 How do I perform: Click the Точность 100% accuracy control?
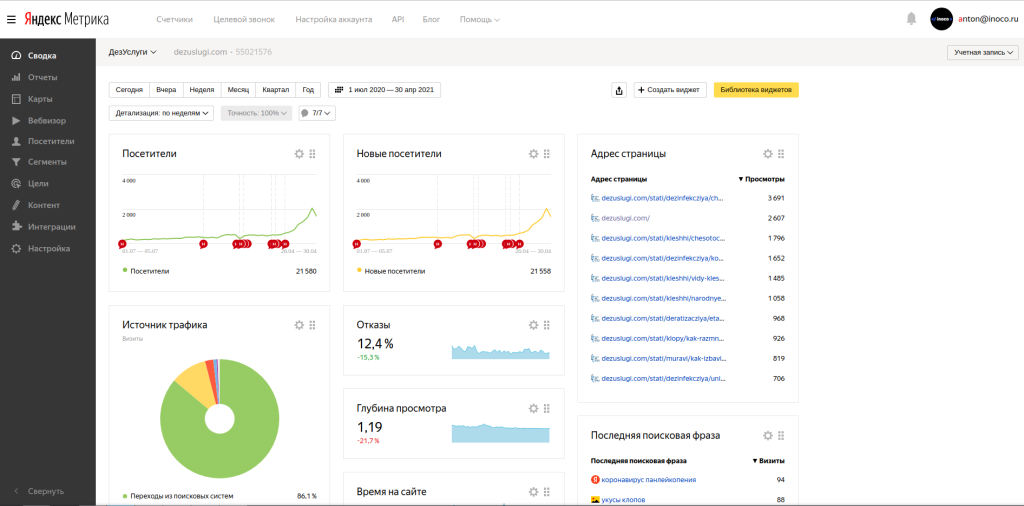[256, 113]
